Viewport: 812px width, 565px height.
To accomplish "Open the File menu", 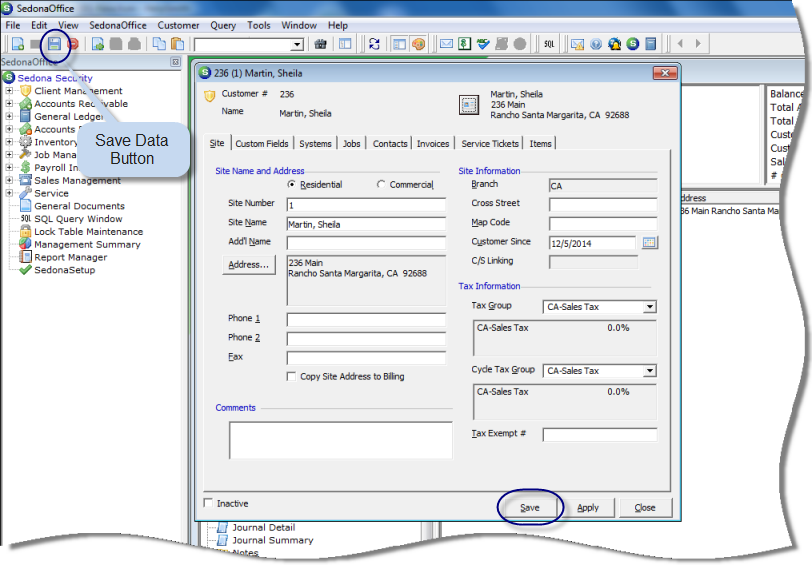I will click(13, 25).
